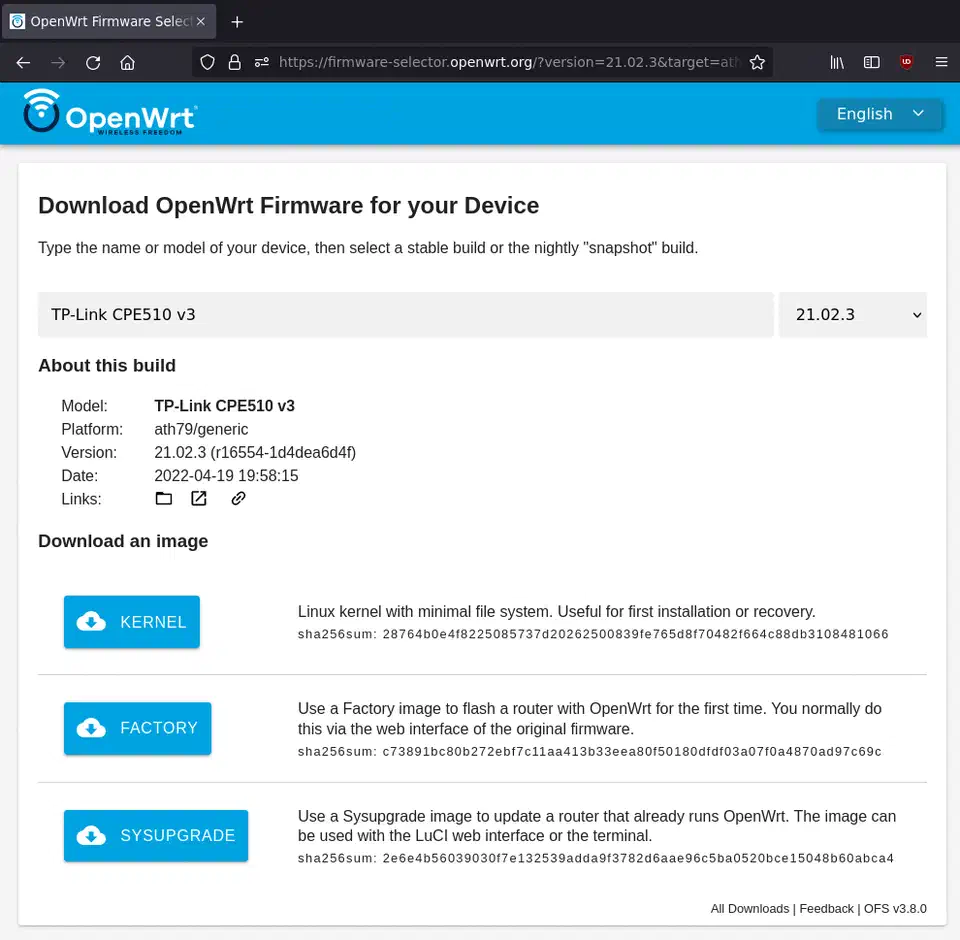Download the SYSUPGRADE image

[x=156, y=835]
